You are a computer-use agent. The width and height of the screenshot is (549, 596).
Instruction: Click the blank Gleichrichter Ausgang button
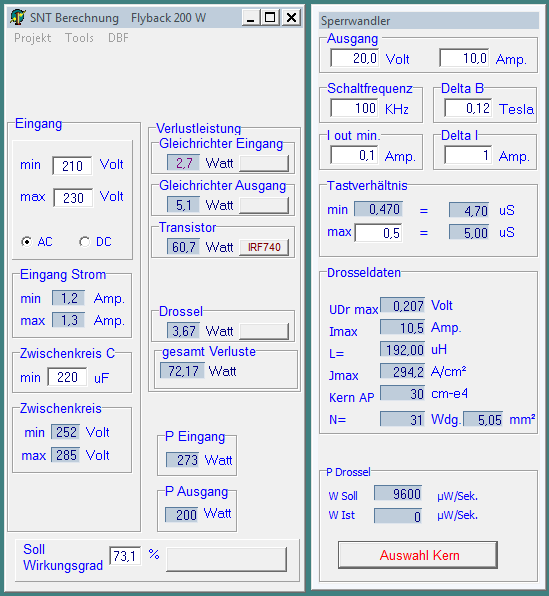pyautogui.click(x=264, y=205)
